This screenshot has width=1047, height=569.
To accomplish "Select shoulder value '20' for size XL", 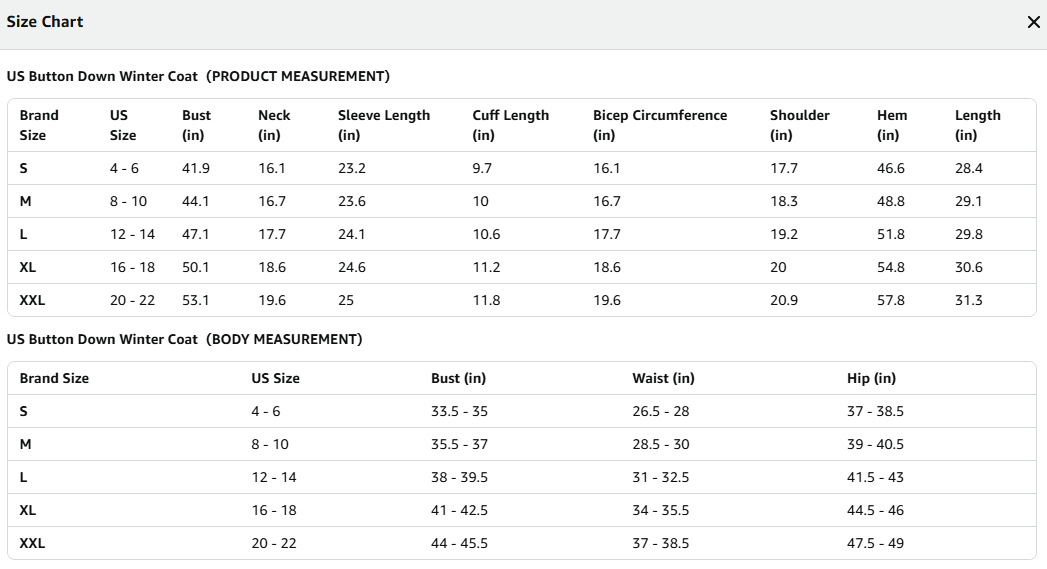I will 779,267.
